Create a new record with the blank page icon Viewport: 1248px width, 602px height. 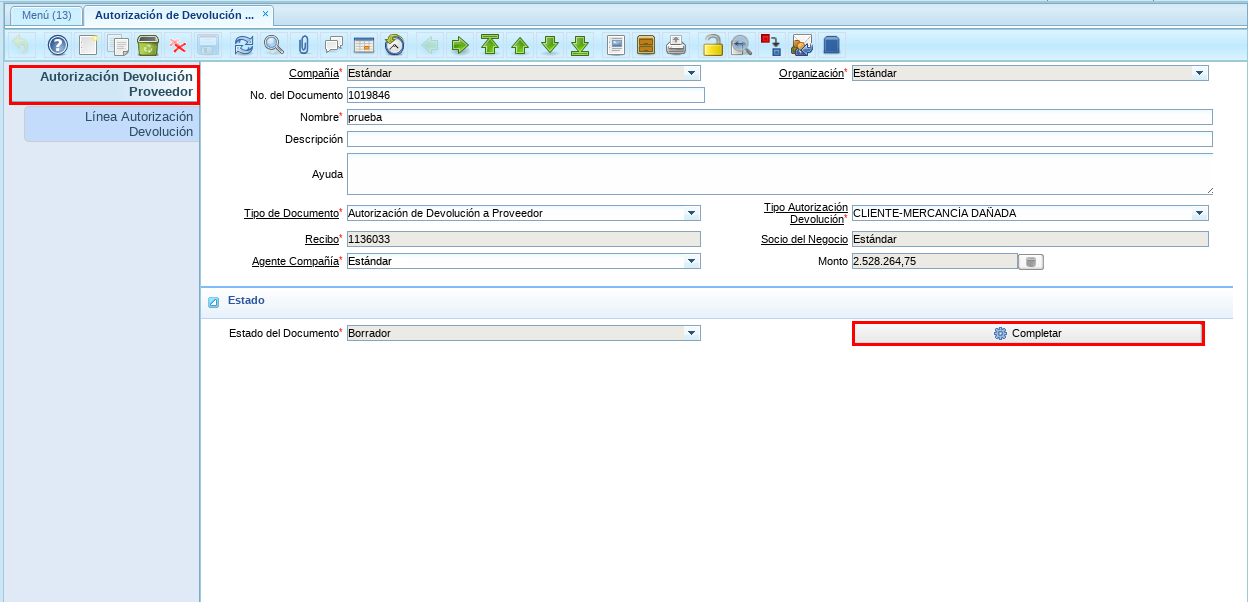(x=88, y=45)
